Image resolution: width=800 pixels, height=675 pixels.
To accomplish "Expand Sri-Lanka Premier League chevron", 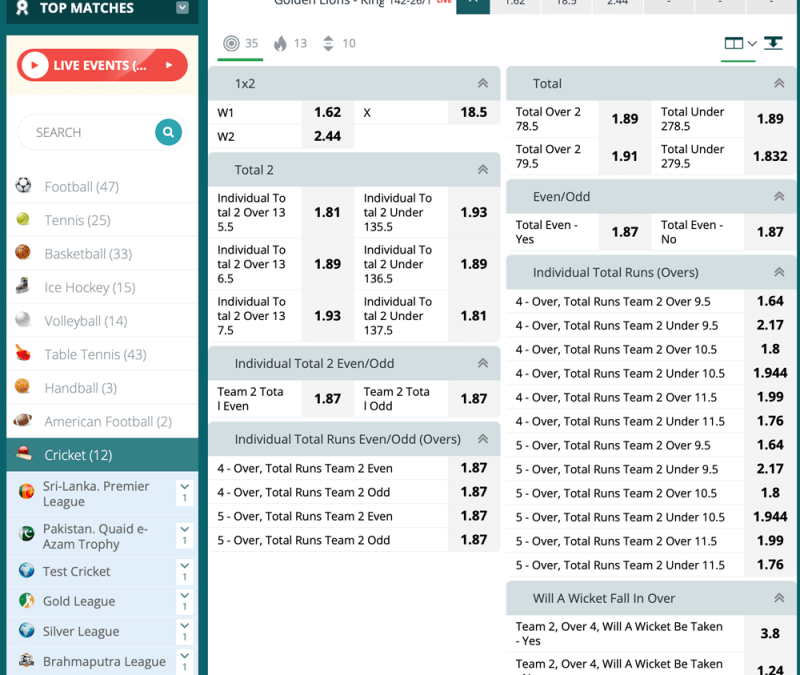I will [x=185, y=492].
